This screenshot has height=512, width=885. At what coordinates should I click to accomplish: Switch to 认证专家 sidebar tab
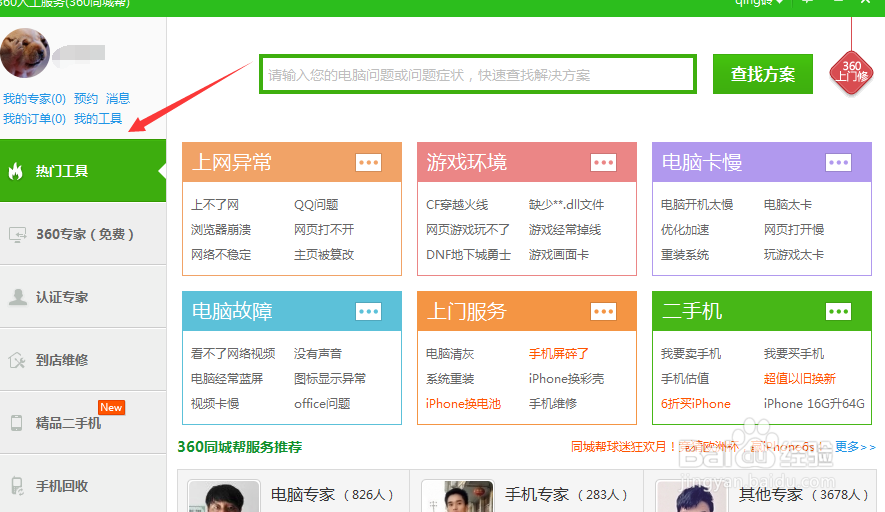(83, 297)
